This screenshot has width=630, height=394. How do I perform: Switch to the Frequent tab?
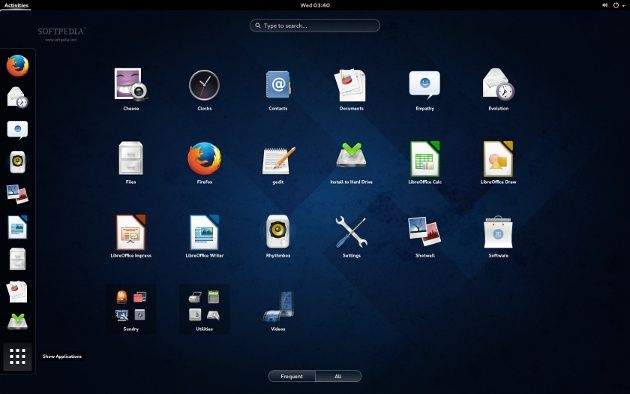(x=292, y=376)
